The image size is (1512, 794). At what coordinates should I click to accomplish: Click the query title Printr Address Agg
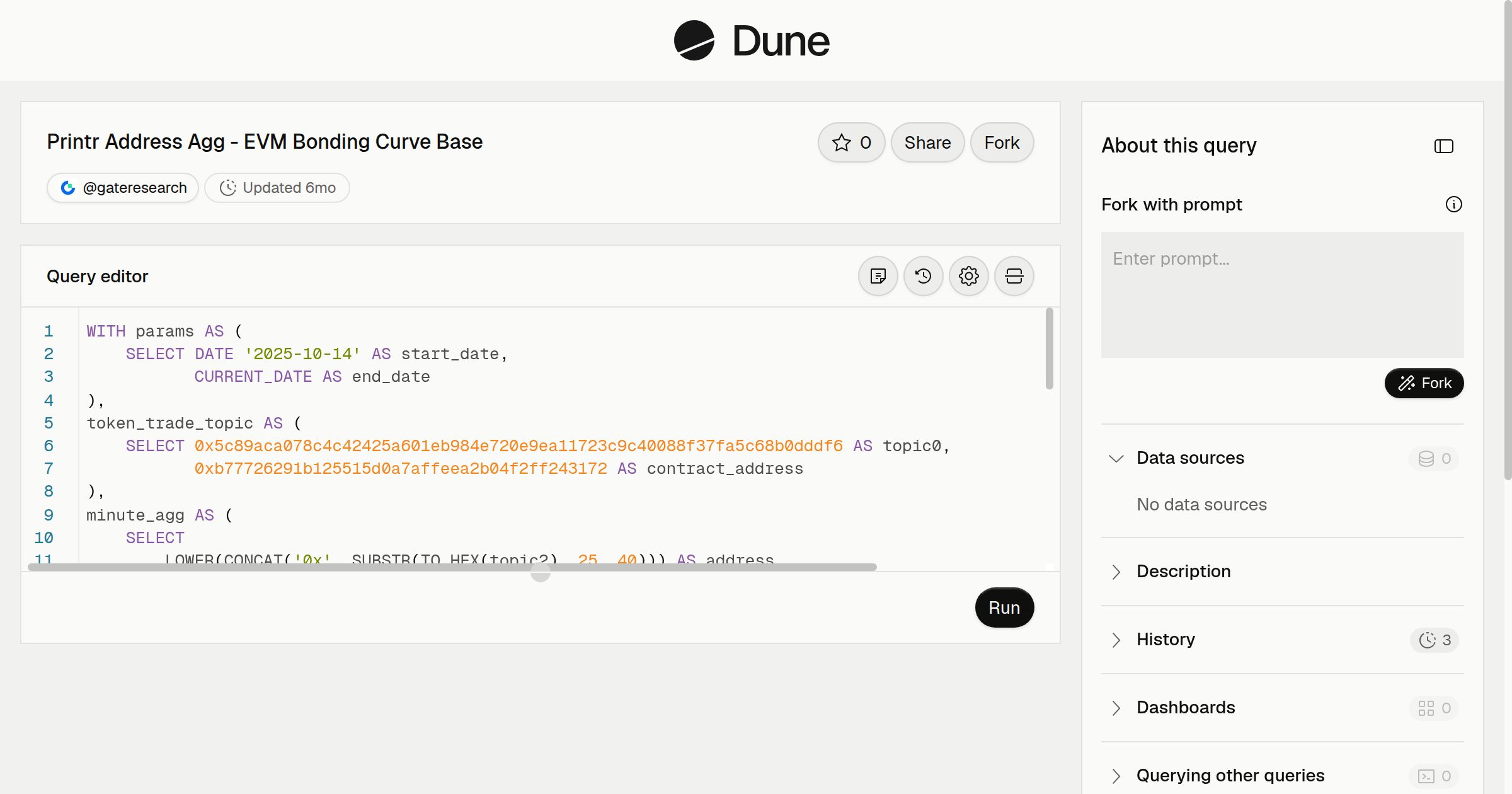pos(265,142)
